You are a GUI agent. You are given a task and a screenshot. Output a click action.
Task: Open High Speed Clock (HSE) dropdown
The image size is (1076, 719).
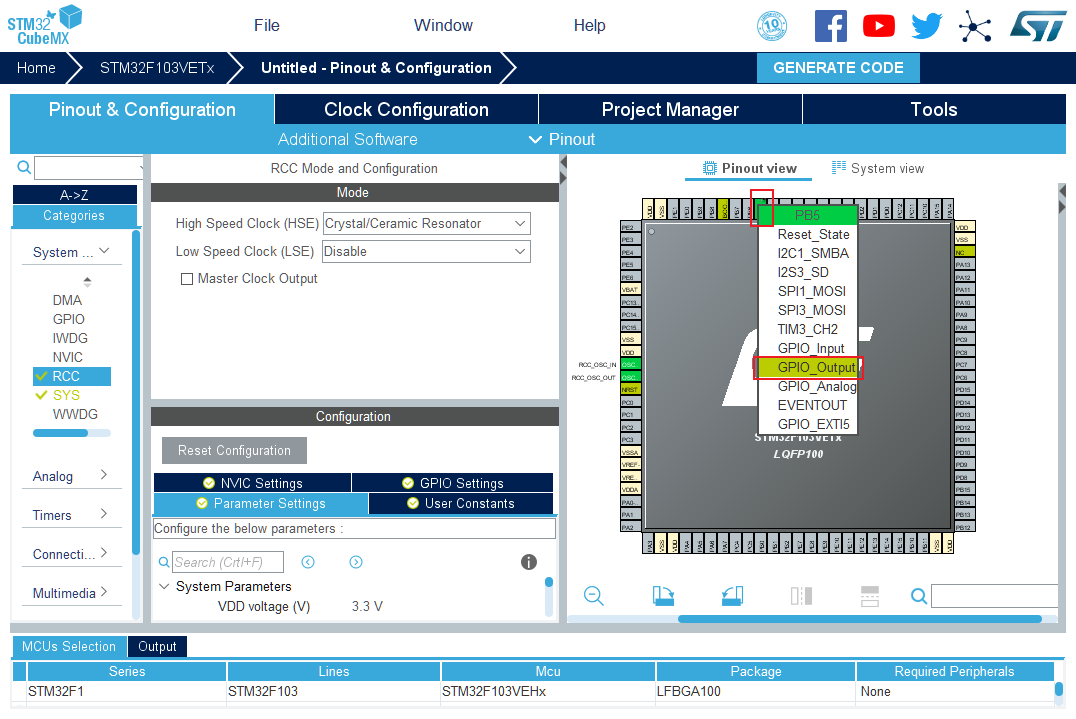point(426,224)
